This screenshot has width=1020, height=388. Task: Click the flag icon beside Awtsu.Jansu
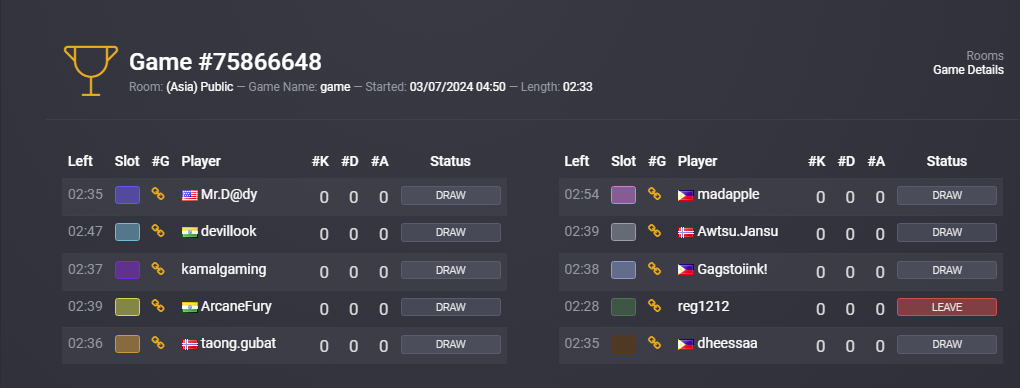[x=686, y=232]
